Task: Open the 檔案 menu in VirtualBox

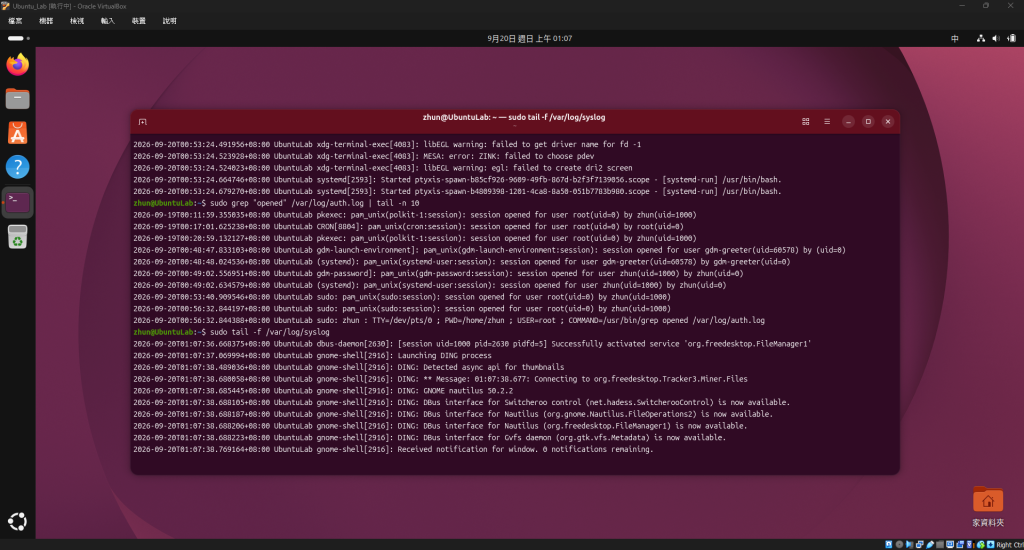Action: (x=15, y=21)
